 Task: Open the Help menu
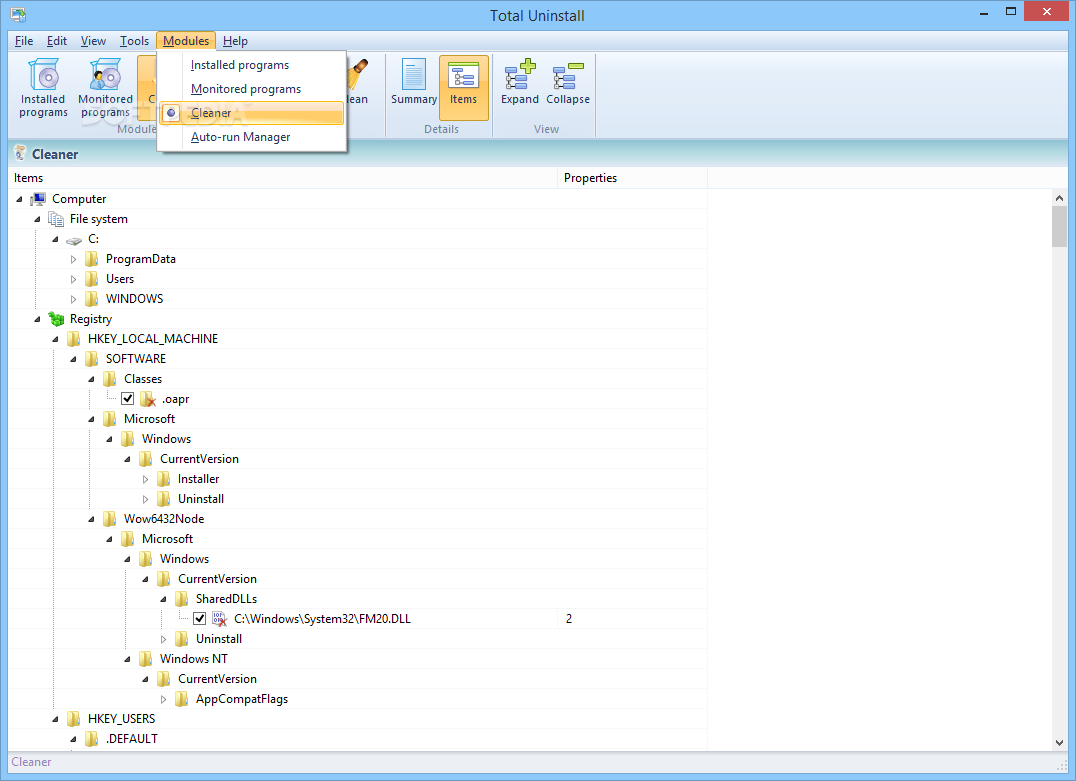[x=235, y=40]
